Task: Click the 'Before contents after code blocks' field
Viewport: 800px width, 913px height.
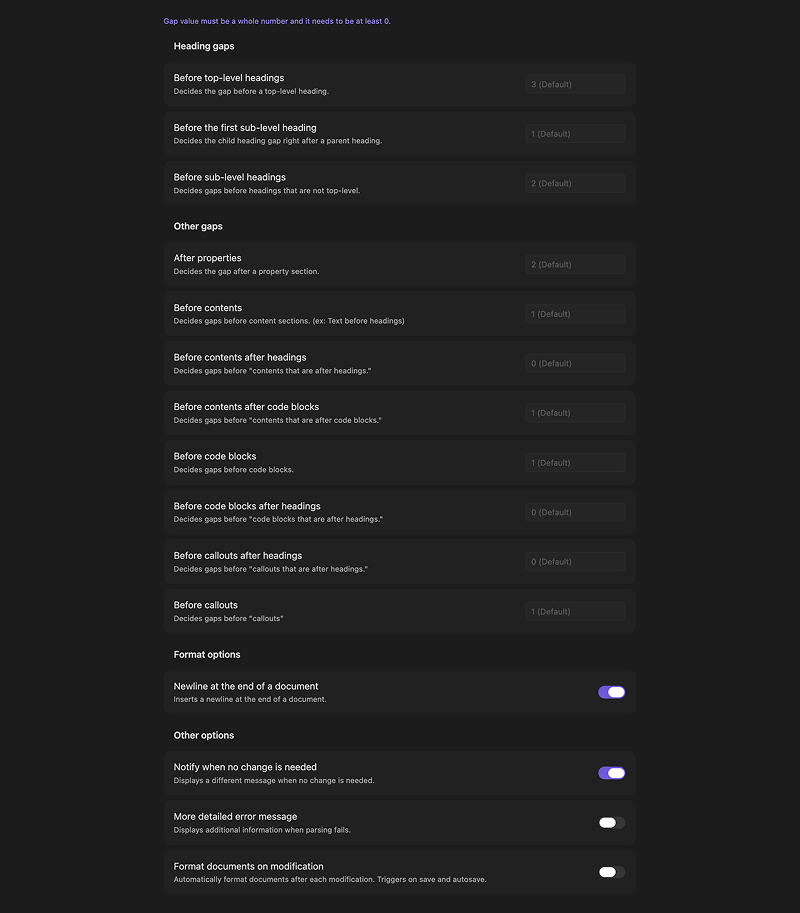Action: (575, 412)
